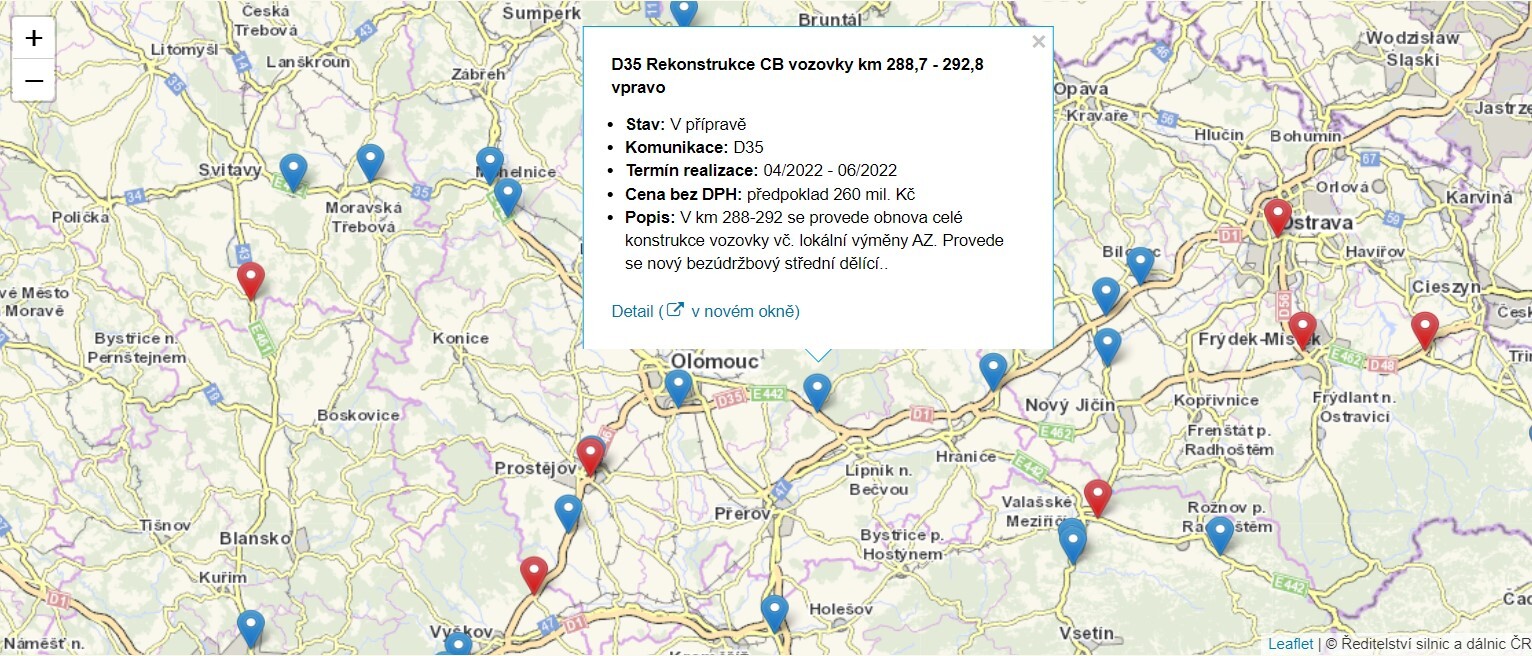Click 'Komunikace: D35' line

695,148
